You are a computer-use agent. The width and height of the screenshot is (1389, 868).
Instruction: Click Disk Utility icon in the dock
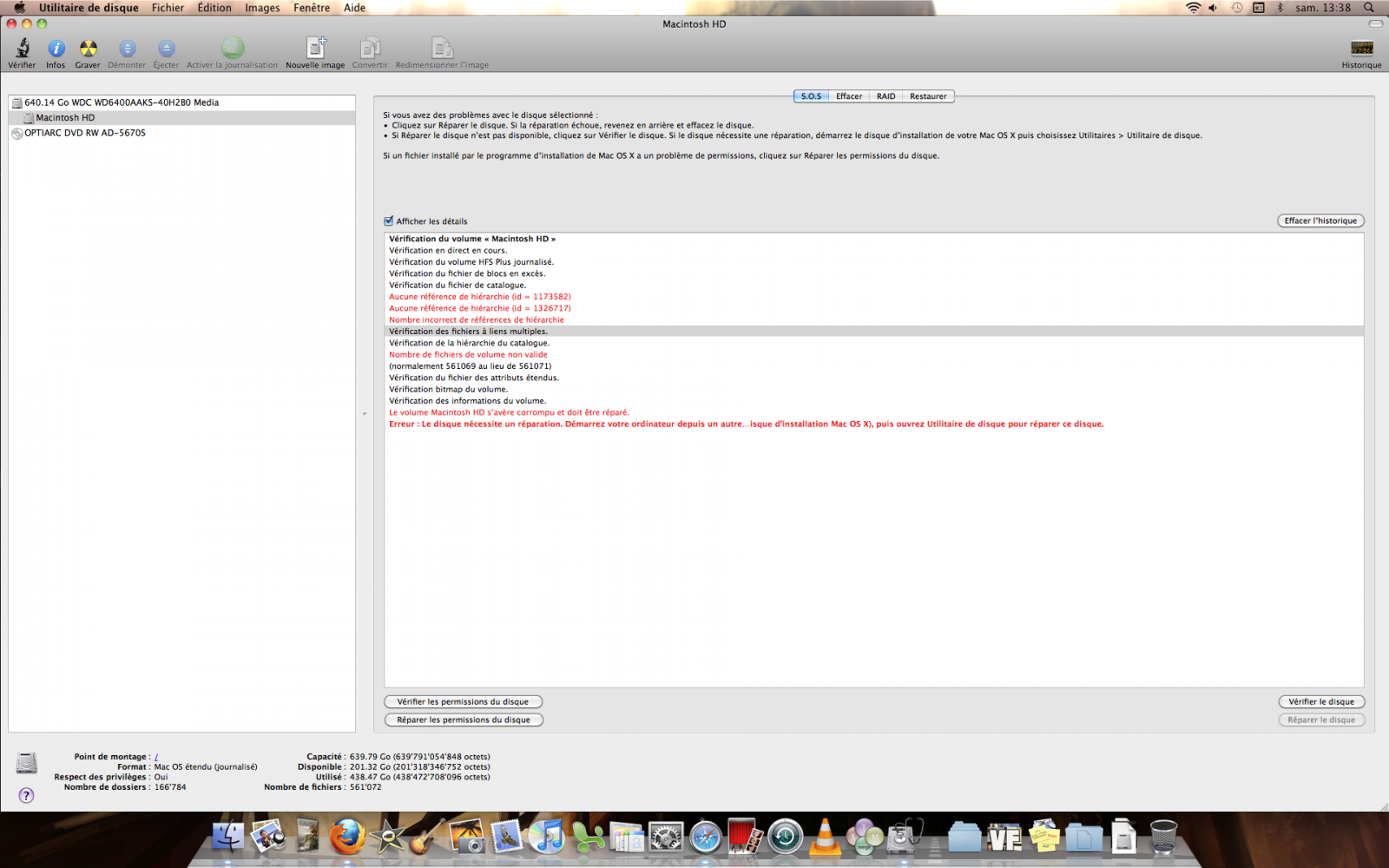pyautogui.click(x=905, y=838)
